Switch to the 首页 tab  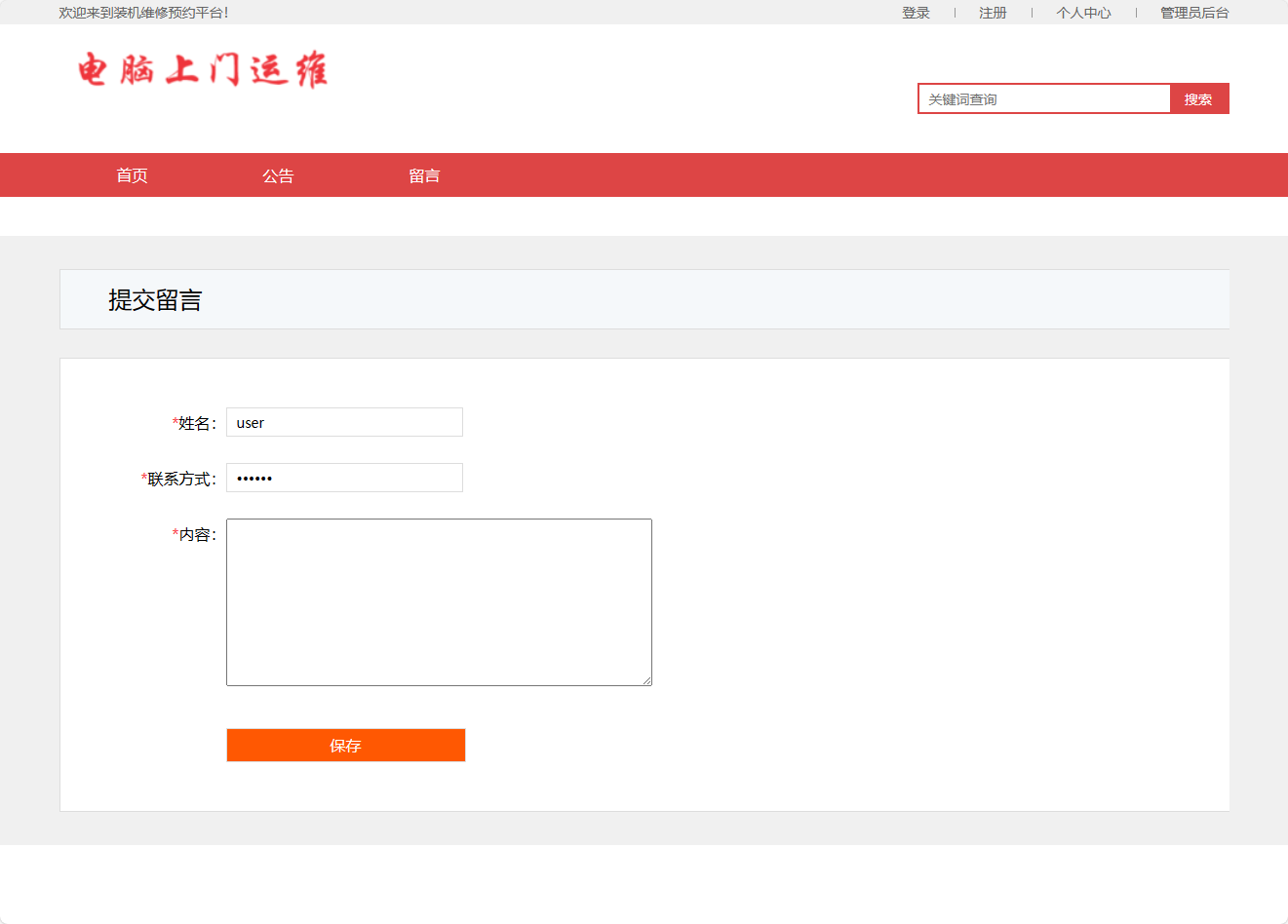(x=132, y=174)
